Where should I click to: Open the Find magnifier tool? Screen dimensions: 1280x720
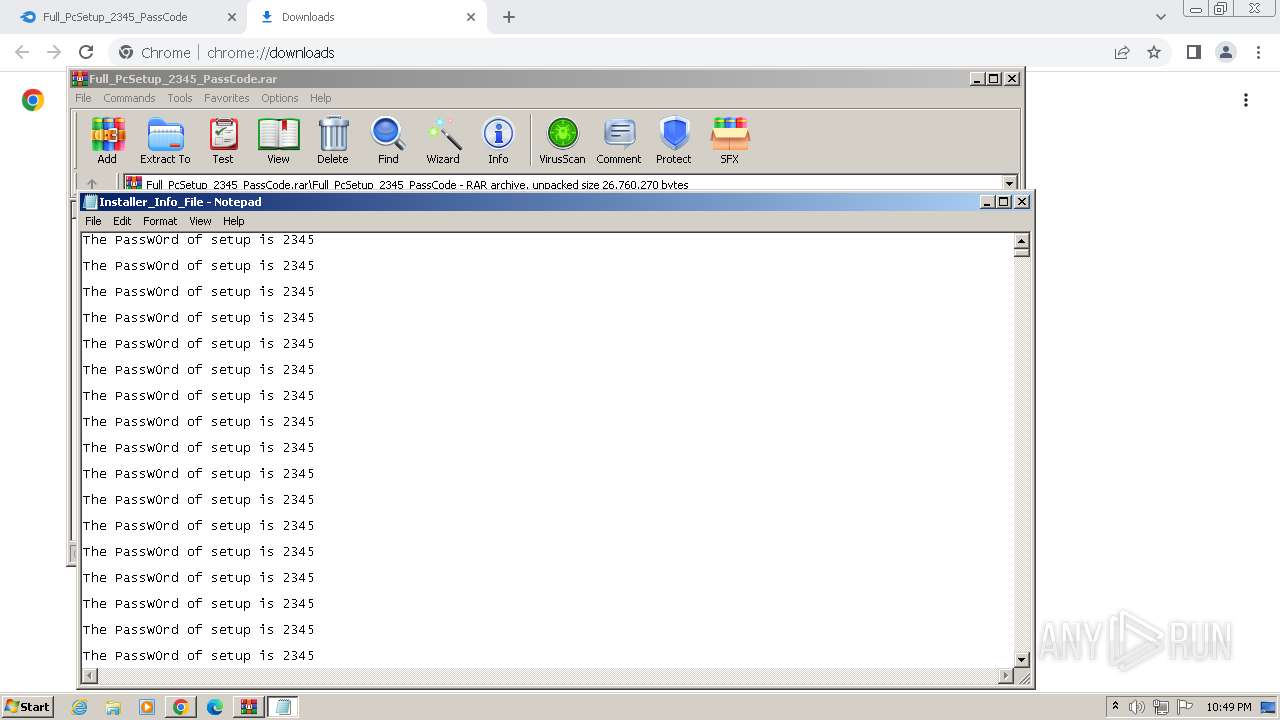[x=388, y=141]
